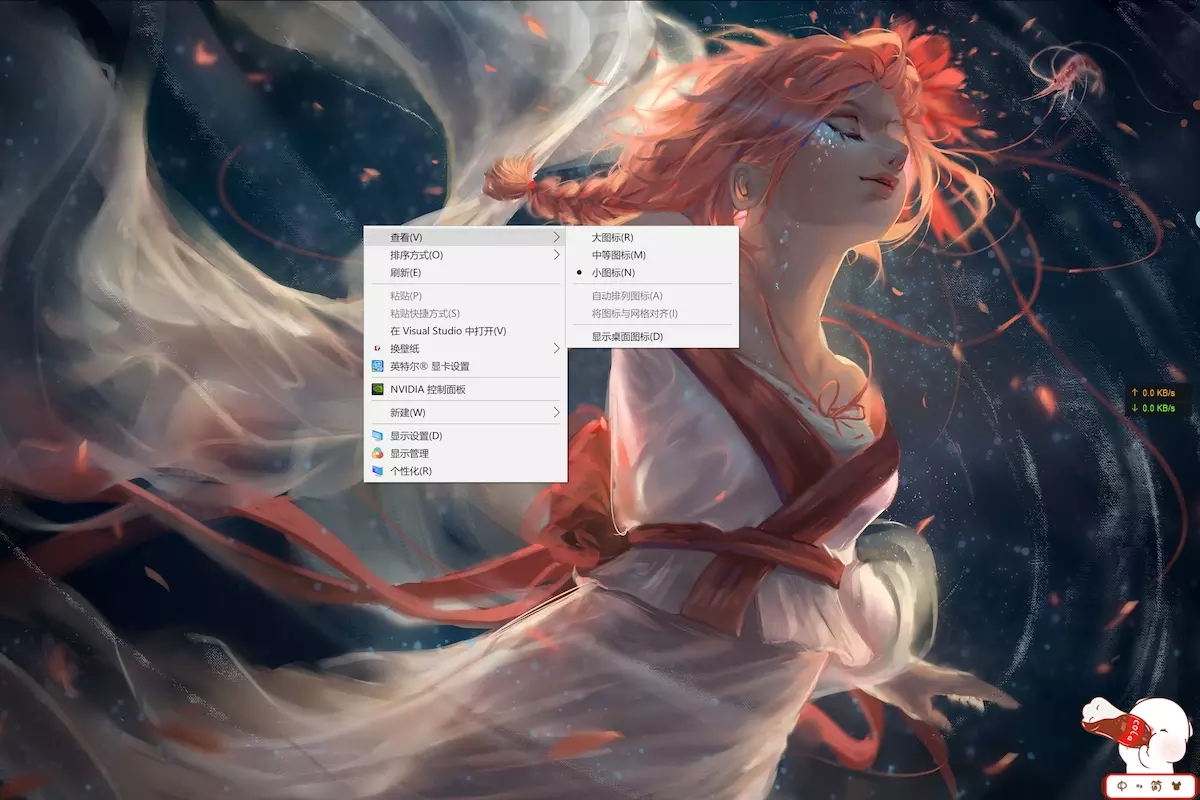Toggle 显示桌面图标(D) show desktop icons
The image size is (1200, 800).
652,337
